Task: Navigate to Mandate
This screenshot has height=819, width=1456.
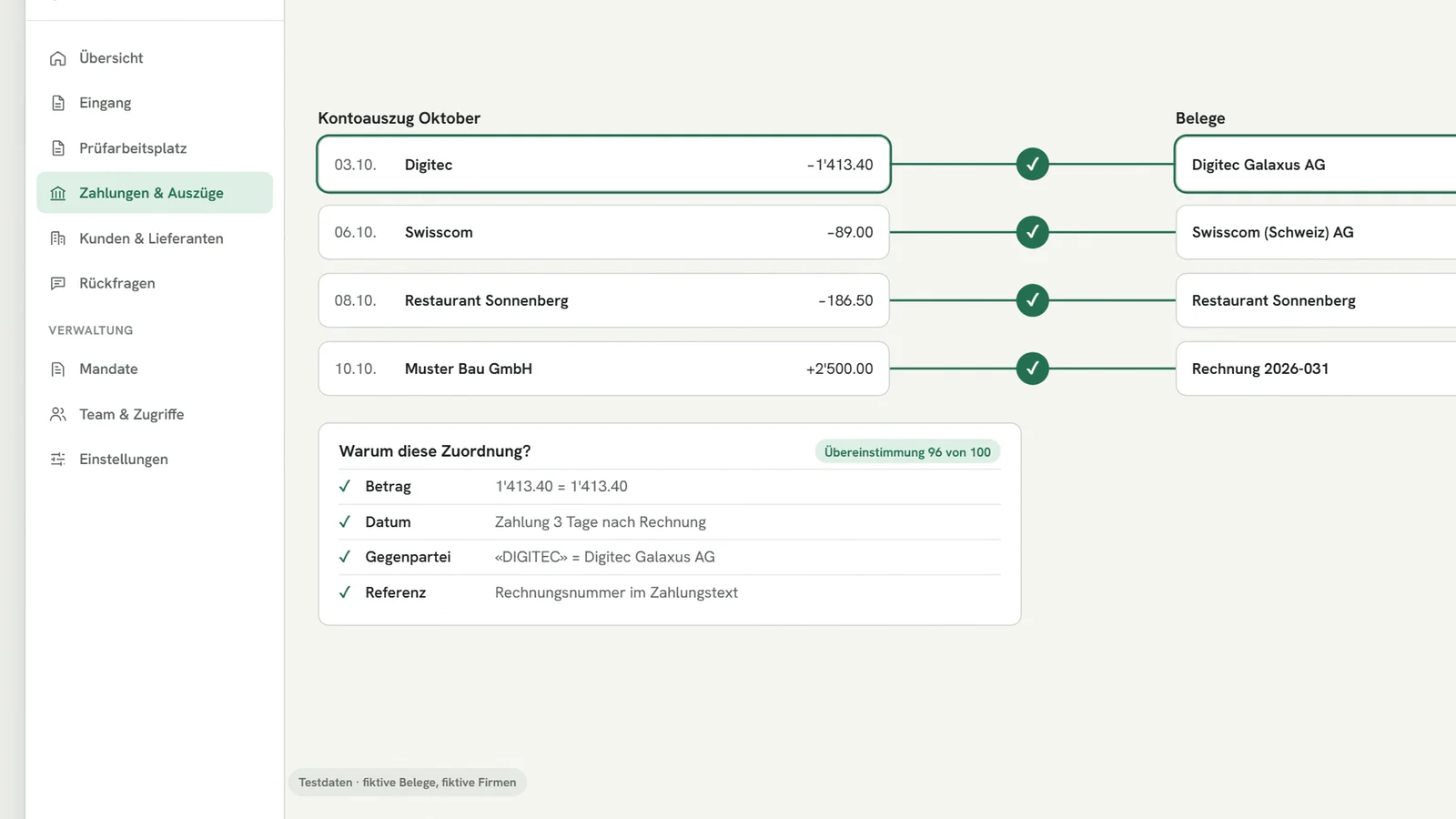Action: (x=155, y=369)
